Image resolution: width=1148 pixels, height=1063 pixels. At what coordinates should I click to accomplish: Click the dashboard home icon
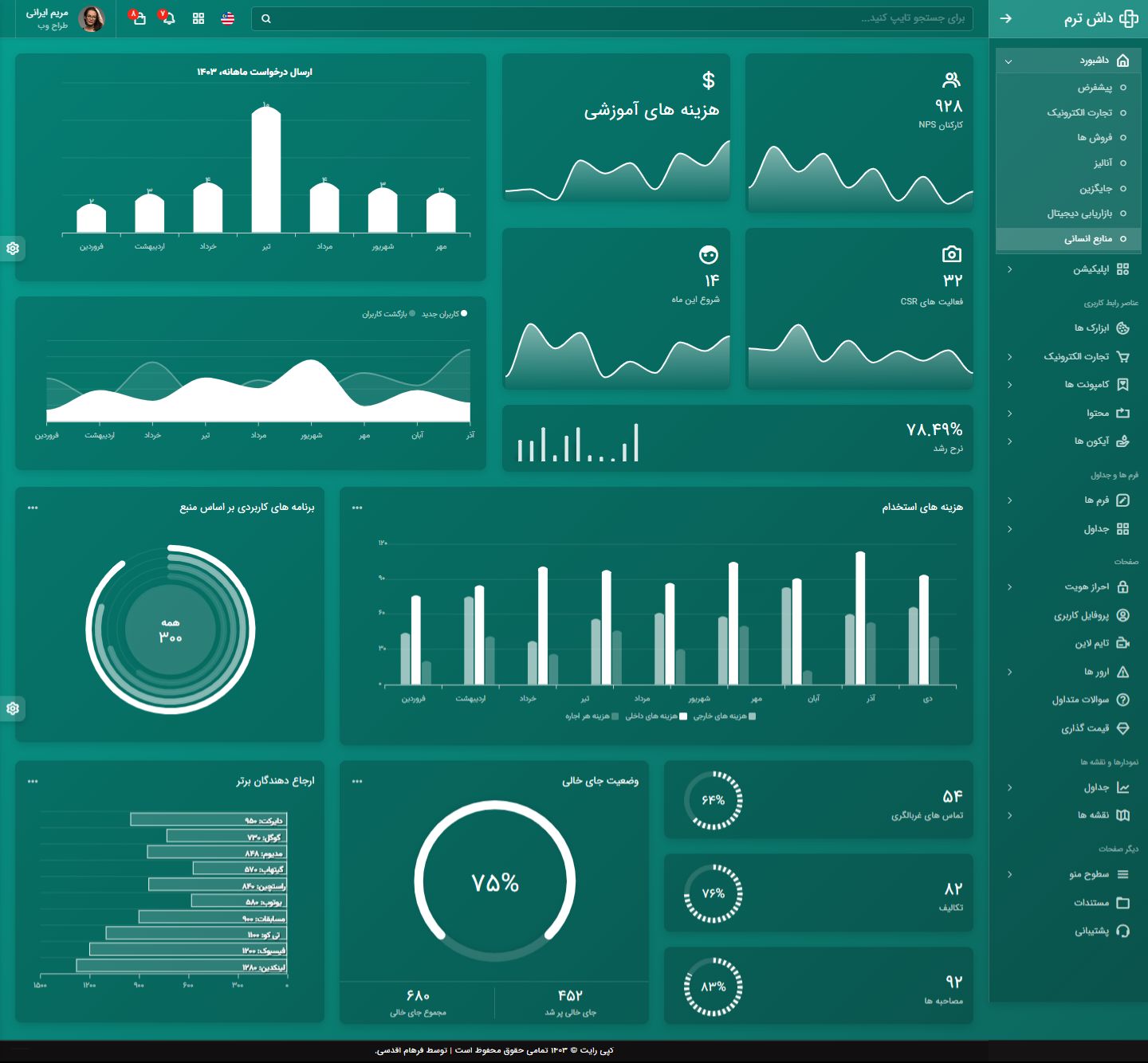point(1122,61)
